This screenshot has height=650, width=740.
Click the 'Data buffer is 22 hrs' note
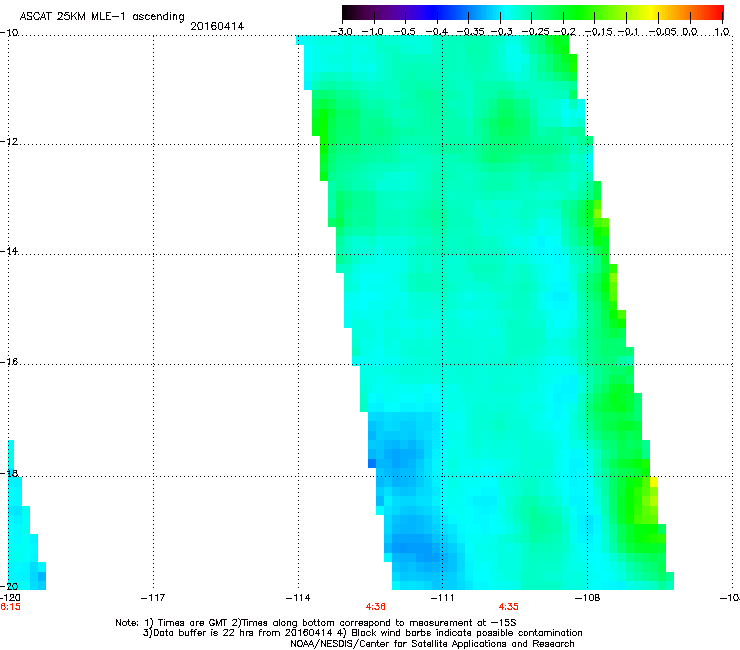pos(362,633)
